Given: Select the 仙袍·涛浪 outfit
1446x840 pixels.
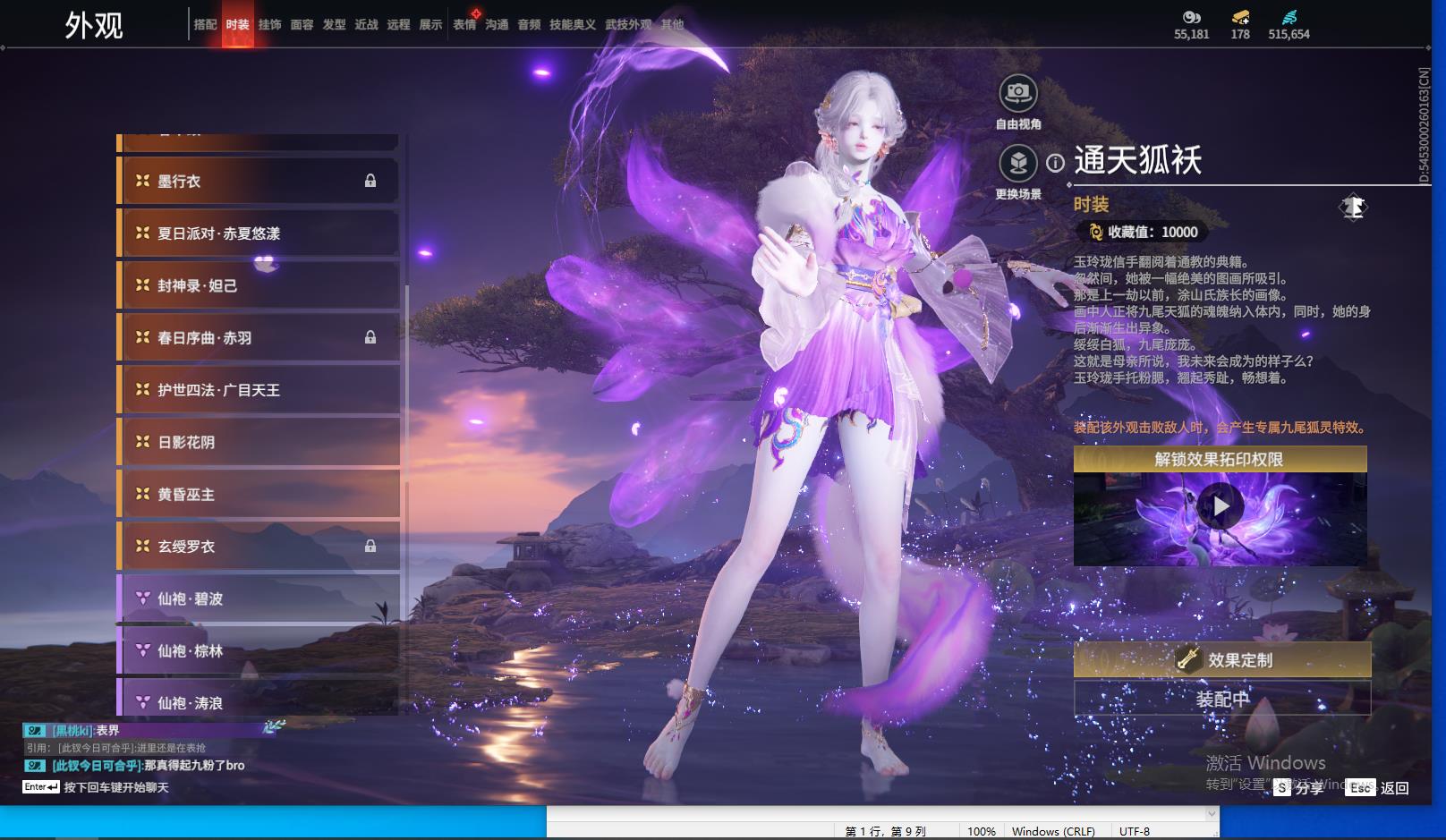Looking at the screenshot, I should pos(258,697).
